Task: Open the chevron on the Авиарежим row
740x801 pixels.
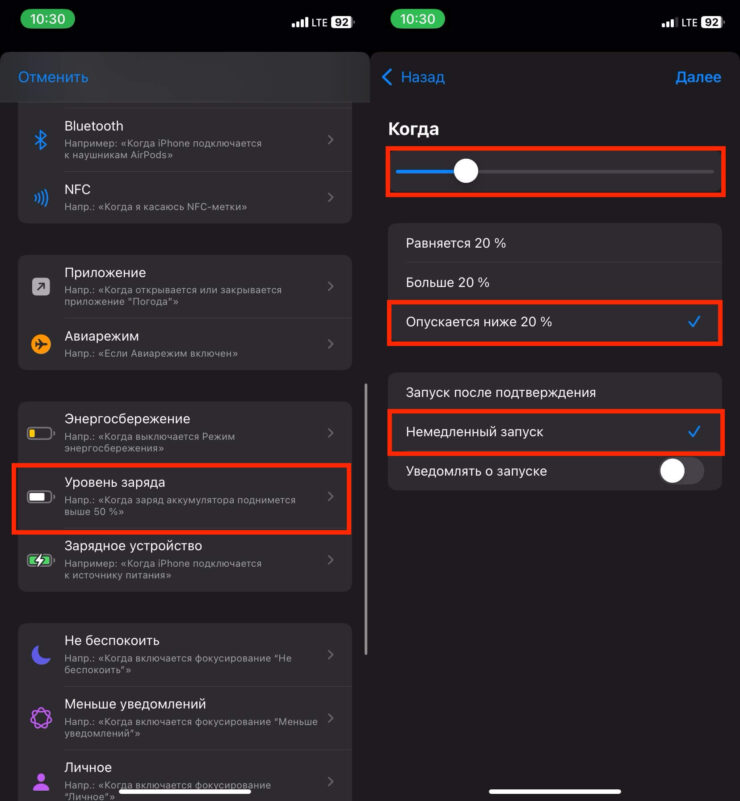Action: point(331,343)
